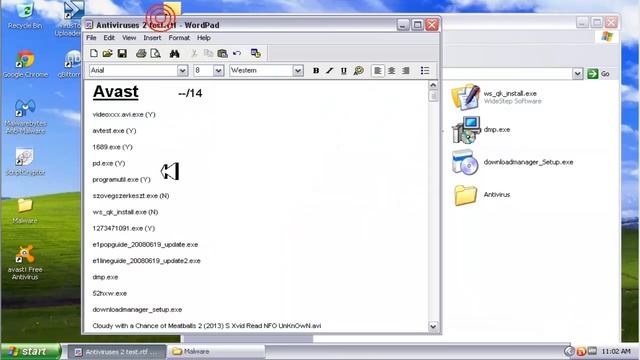Click scroll up arrow in WordPad

tap(433, 85)
